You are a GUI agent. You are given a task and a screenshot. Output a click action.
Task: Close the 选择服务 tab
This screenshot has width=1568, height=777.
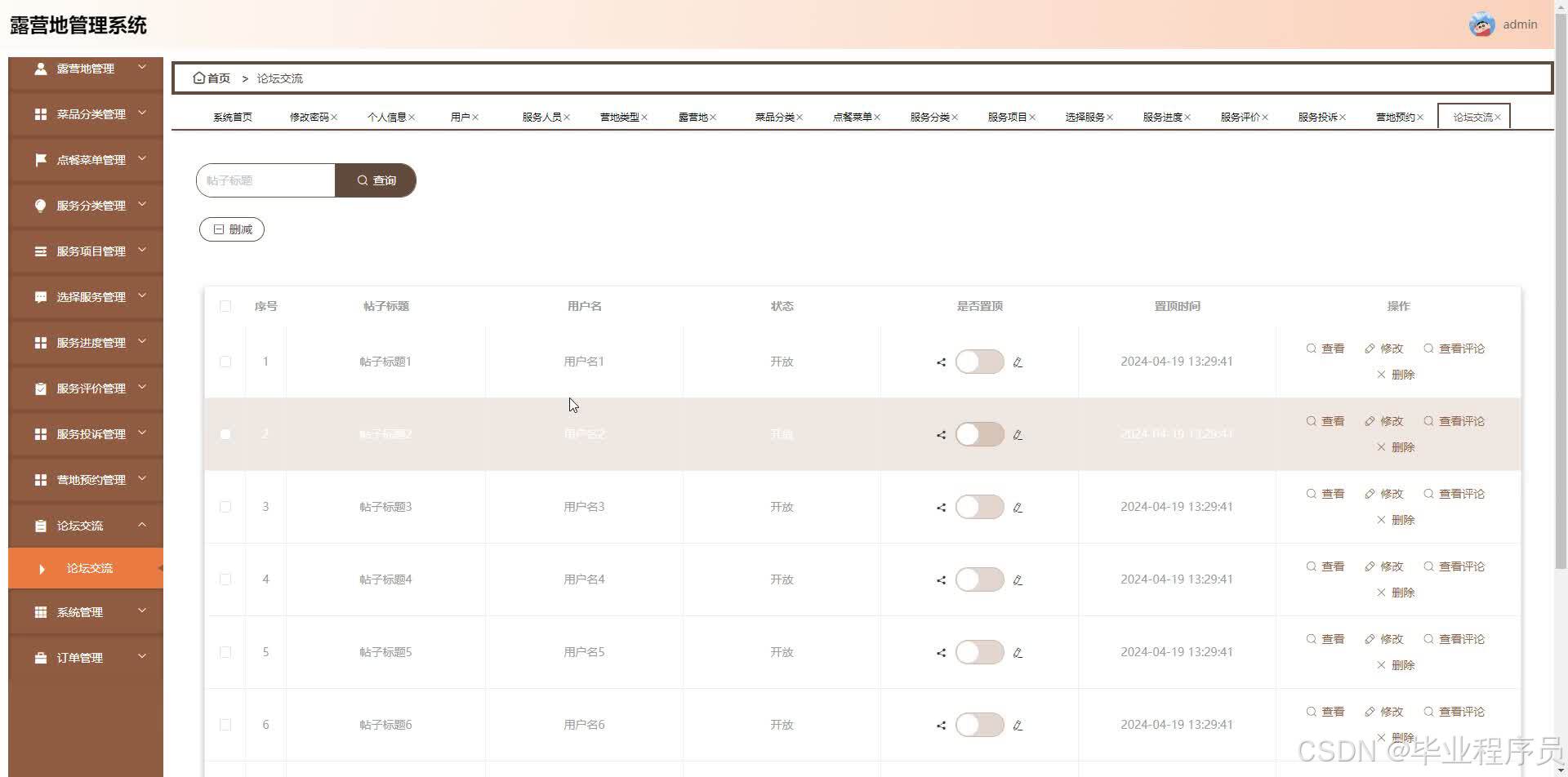(1110, 118)
